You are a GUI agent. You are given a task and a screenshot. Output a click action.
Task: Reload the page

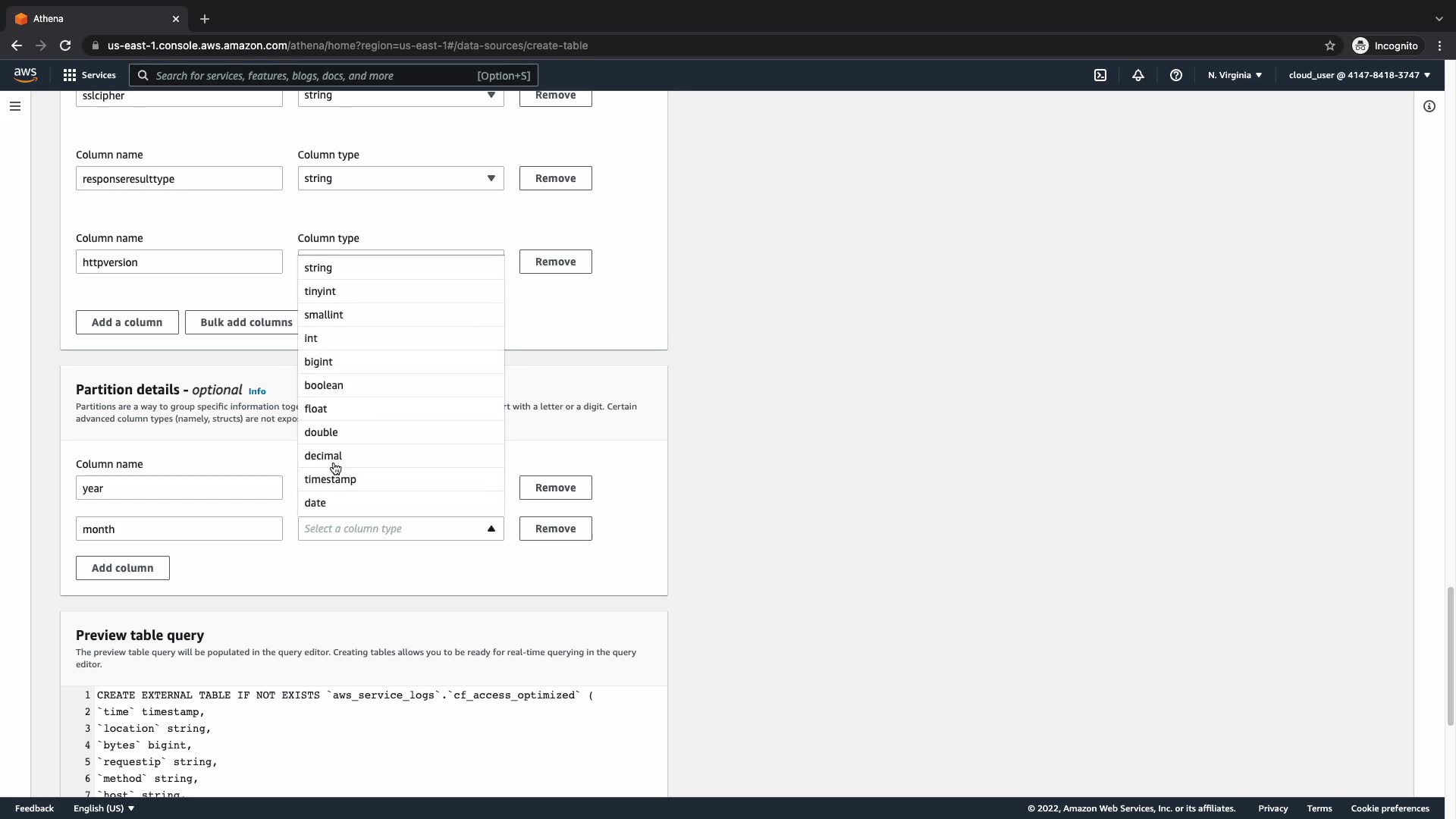coord(65,45)
